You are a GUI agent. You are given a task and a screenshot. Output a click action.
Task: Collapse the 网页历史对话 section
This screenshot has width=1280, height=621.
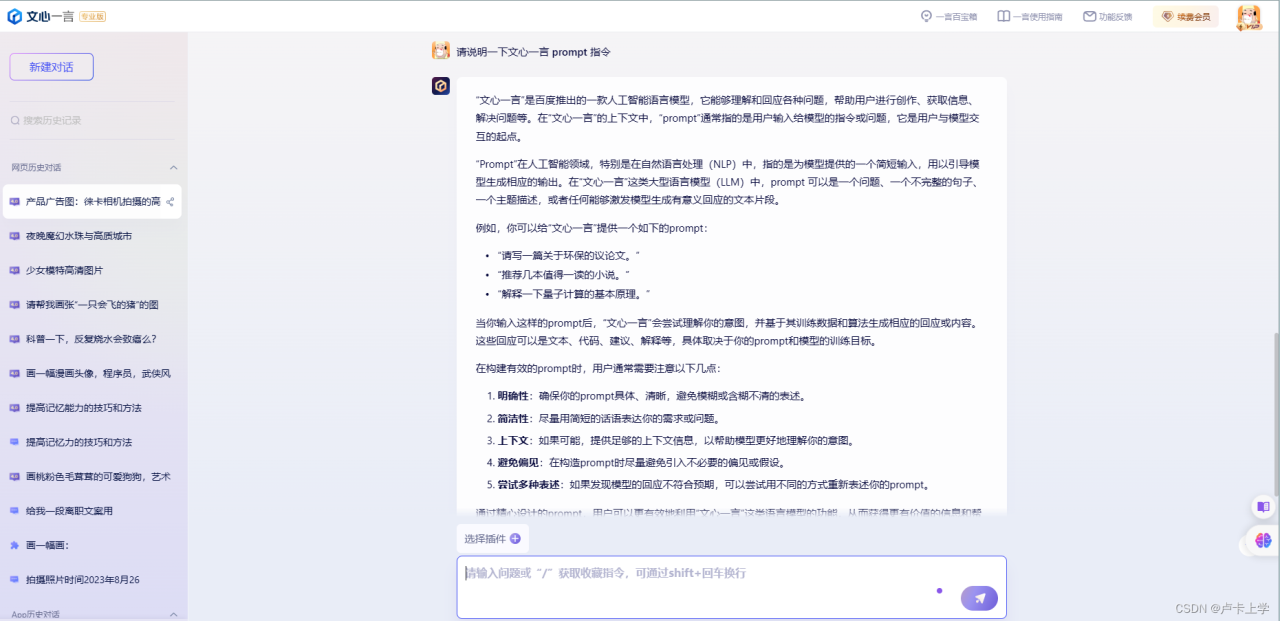point(173,167)
